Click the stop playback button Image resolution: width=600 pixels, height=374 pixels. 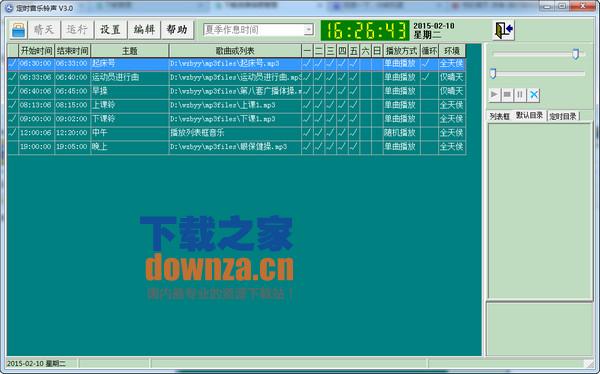point(507,94)
